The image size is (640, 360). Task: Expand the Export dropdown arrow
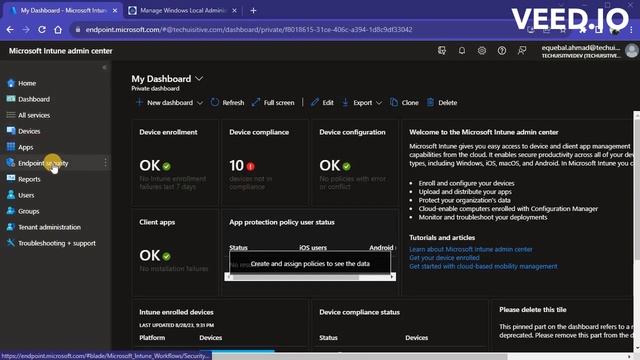tap(379, 103)
